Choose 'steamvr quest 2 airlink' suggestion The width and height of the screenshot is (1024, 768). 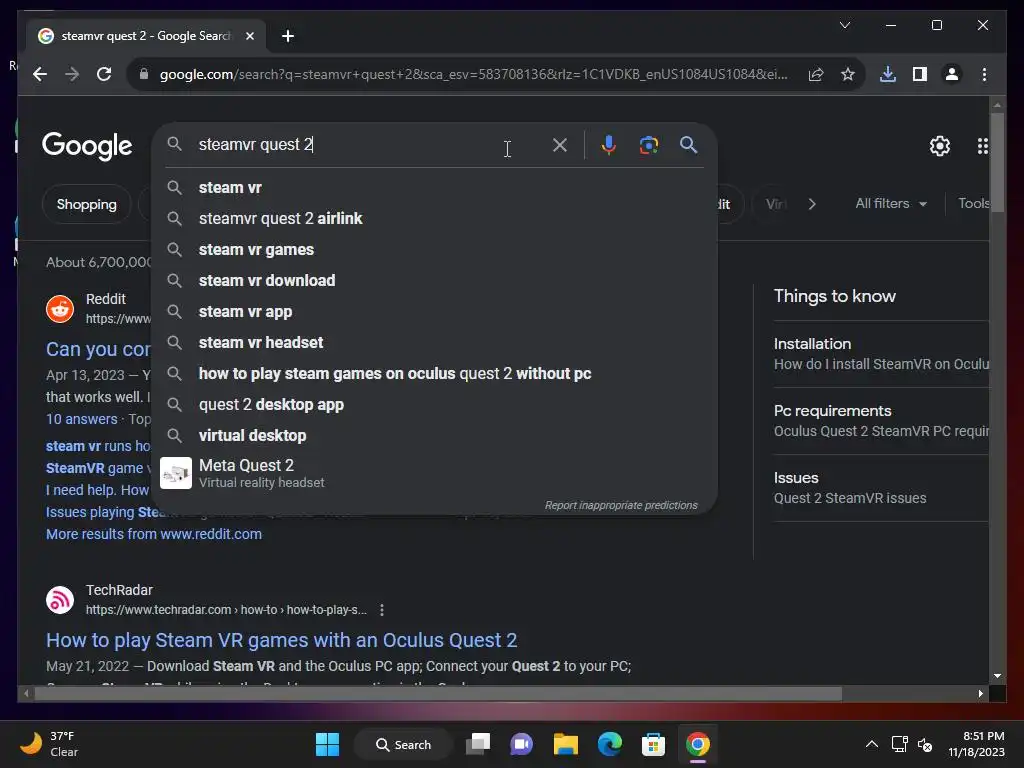(434, 219)
